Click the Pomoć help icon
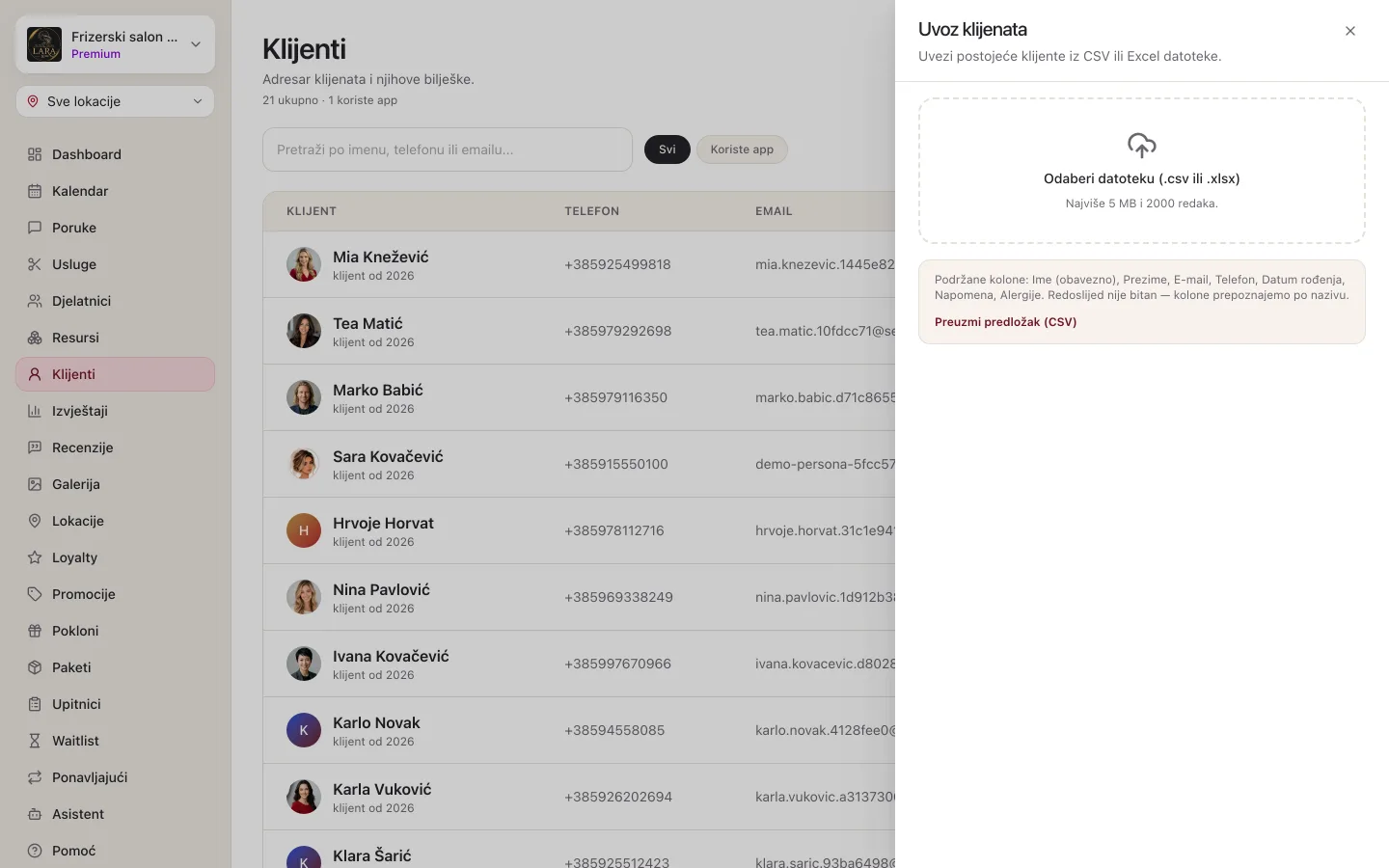 (x=35, y=851)
